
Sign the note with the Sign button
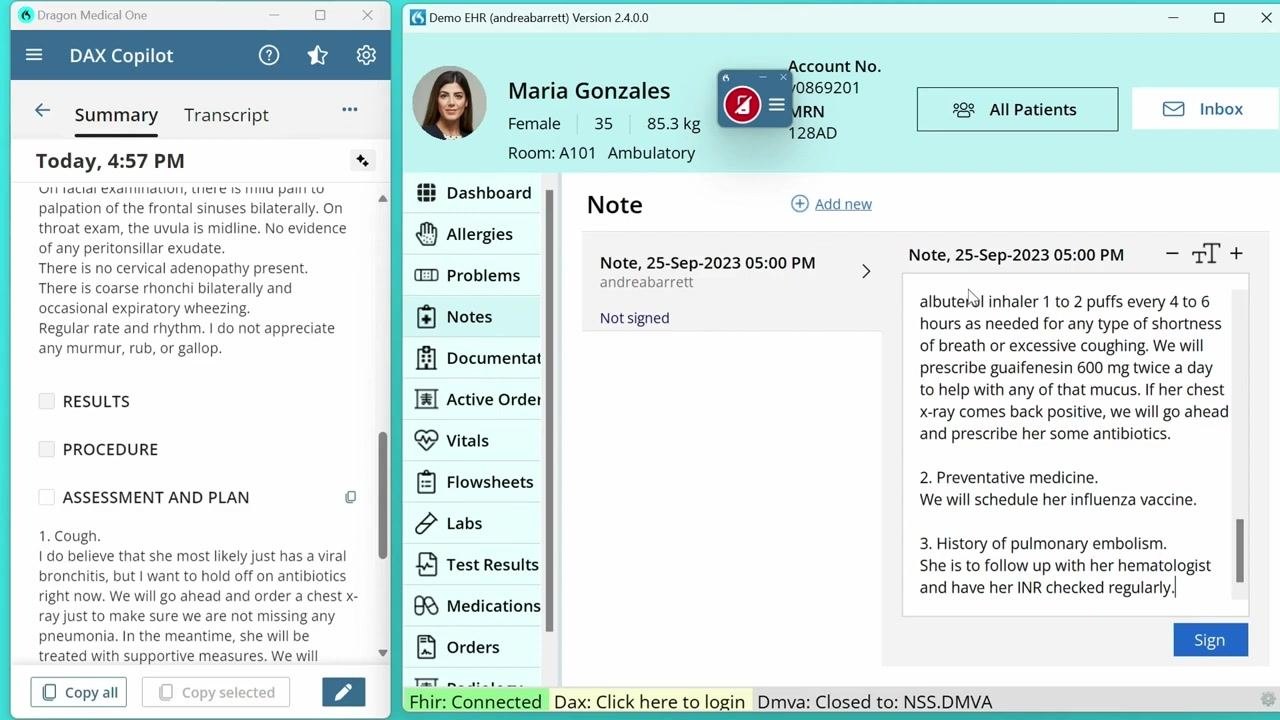[x=1210, y=640]
